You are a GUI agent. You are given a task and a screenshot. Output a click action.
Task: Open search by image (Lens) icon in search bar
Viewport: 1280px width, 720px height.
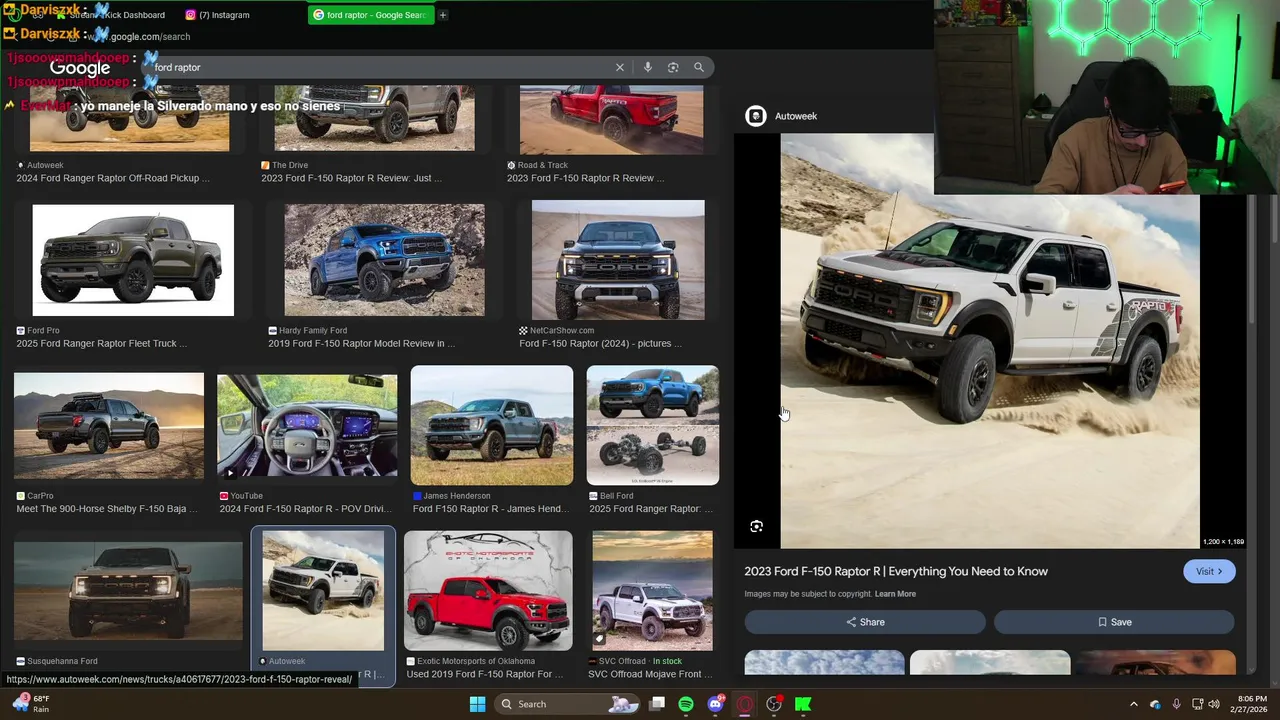pos(673,67)
